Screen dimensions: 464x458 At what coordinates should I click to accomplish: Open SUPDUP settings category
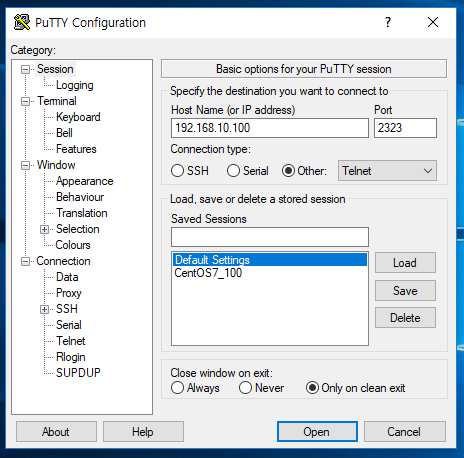(x=78, y=373)
